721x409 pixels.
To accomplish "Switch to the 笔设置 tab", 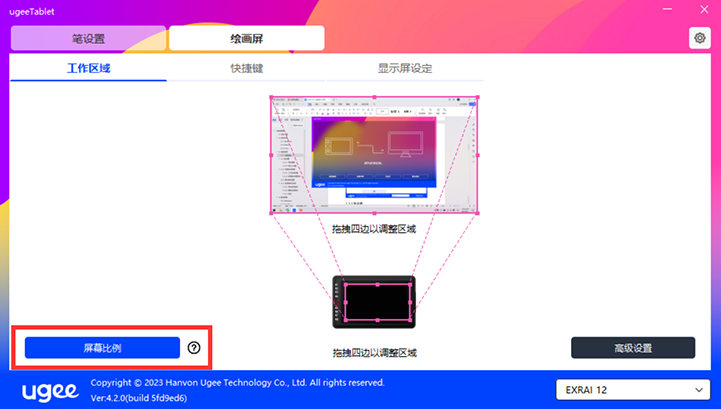I will (x=88, y=38).
